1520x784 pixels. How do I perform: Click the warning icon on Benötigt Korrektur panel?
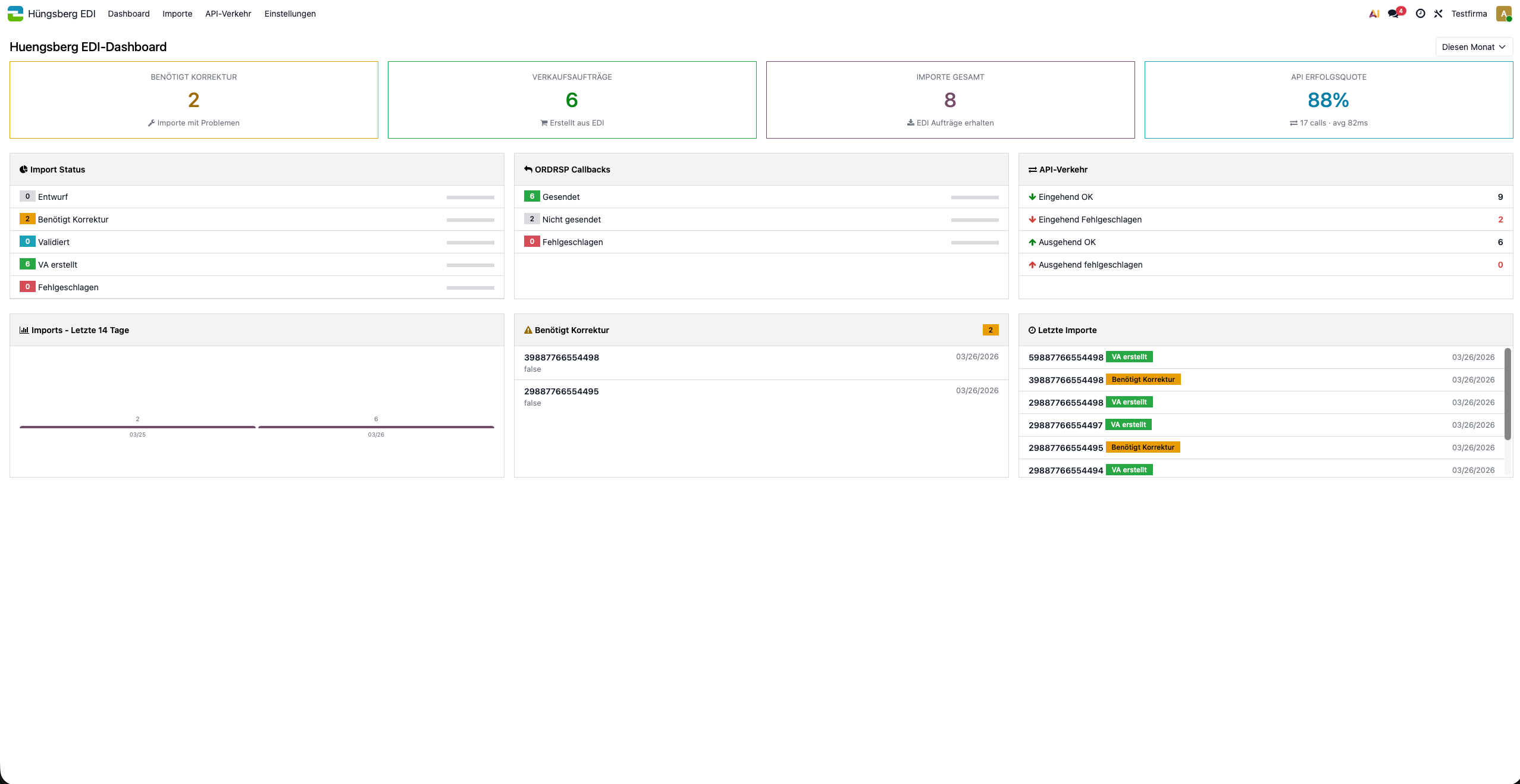(527, 330)
